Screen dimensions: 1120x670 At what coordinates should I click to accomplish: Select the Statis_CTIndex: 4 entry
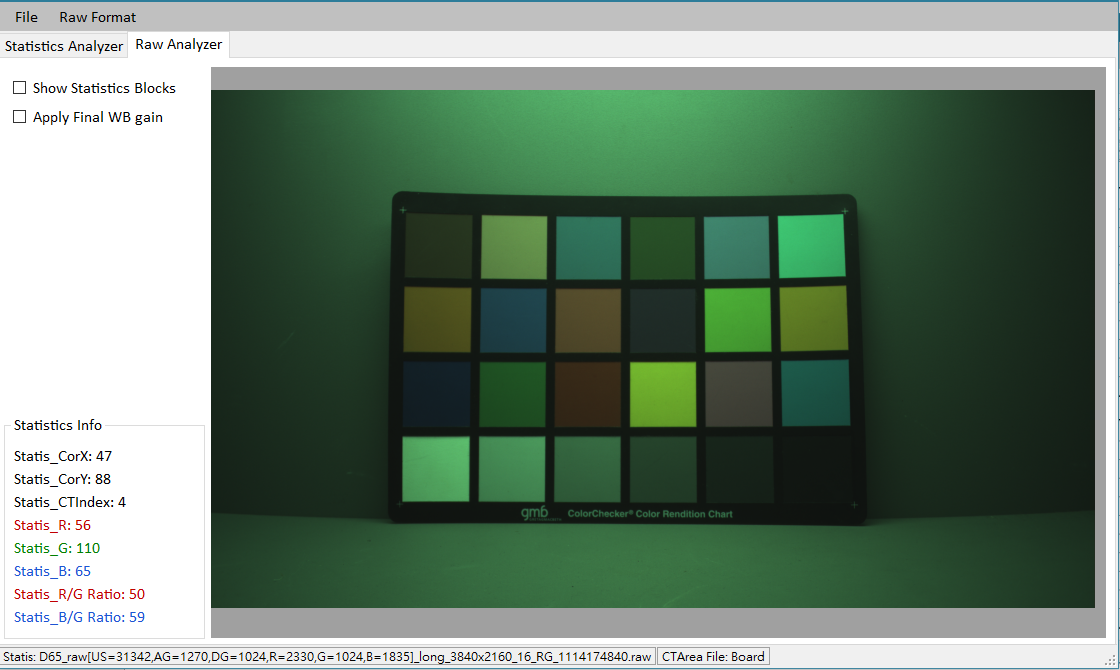coord(70,502)
